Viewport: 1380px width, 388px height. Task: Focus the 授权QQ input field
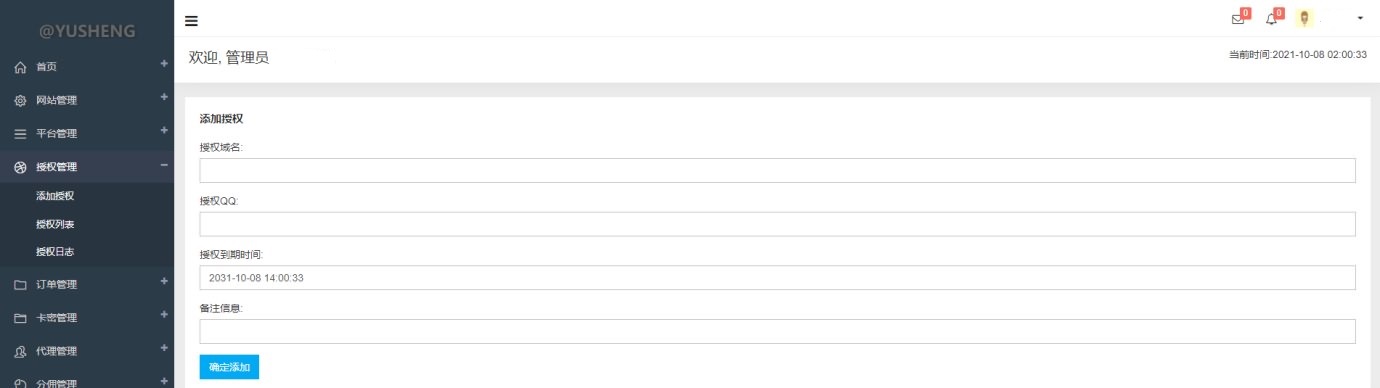pos(778,224)
